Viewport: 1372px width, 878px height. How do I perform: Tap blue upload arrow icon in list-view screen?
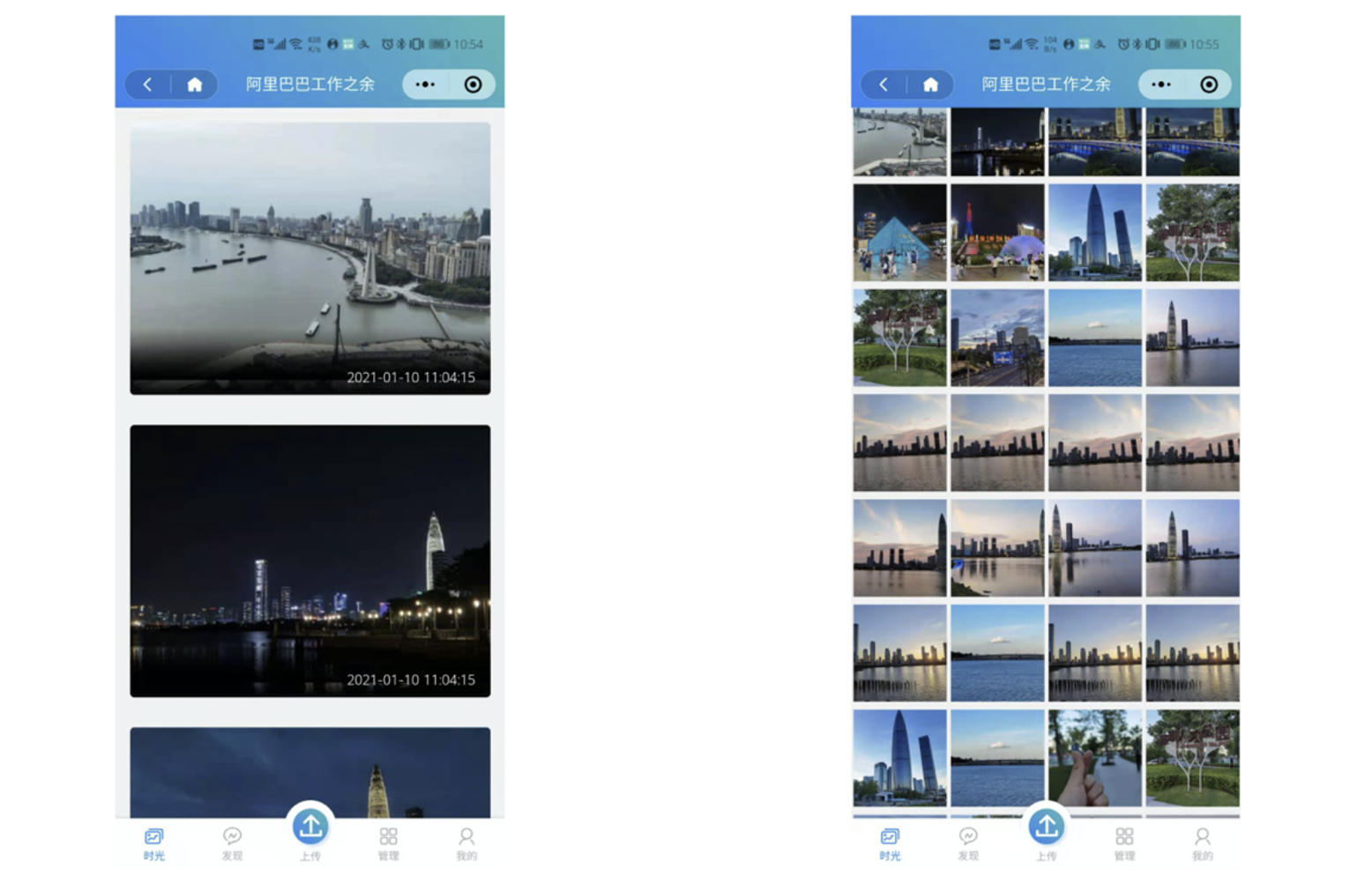[x=310, y=827]
